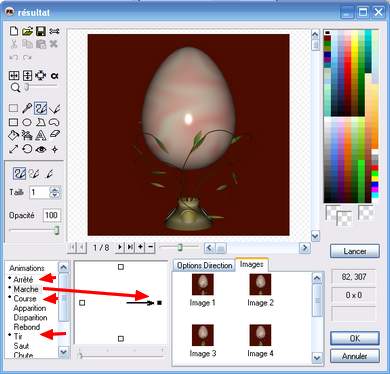Click the Lancer button
390x374 pixels.
click(355, 251)
